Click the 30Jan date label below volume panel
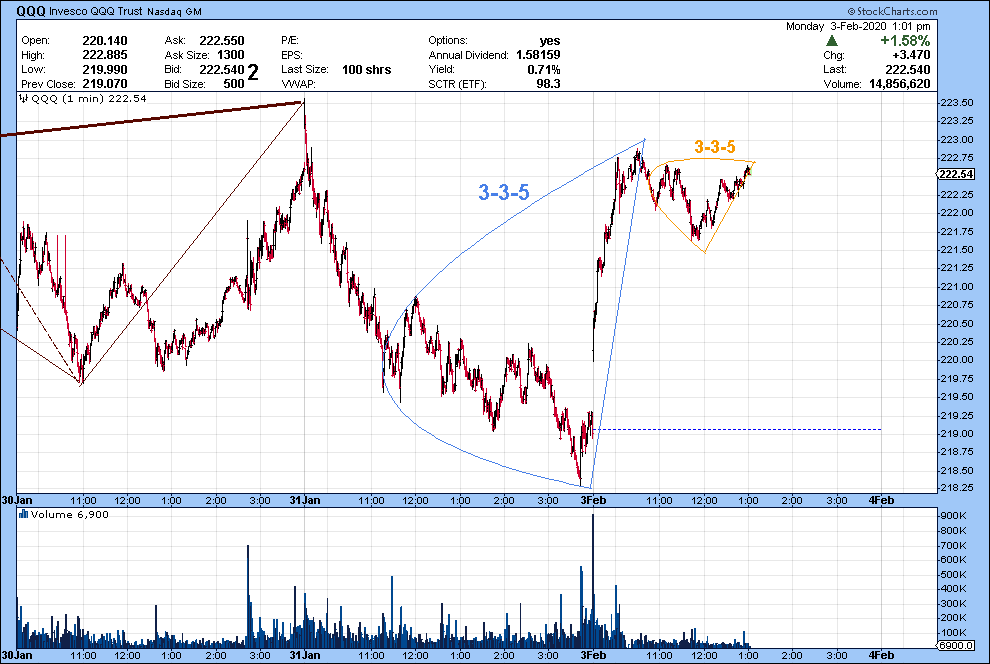Screen dimensions: 990x664 click(16, 655)
